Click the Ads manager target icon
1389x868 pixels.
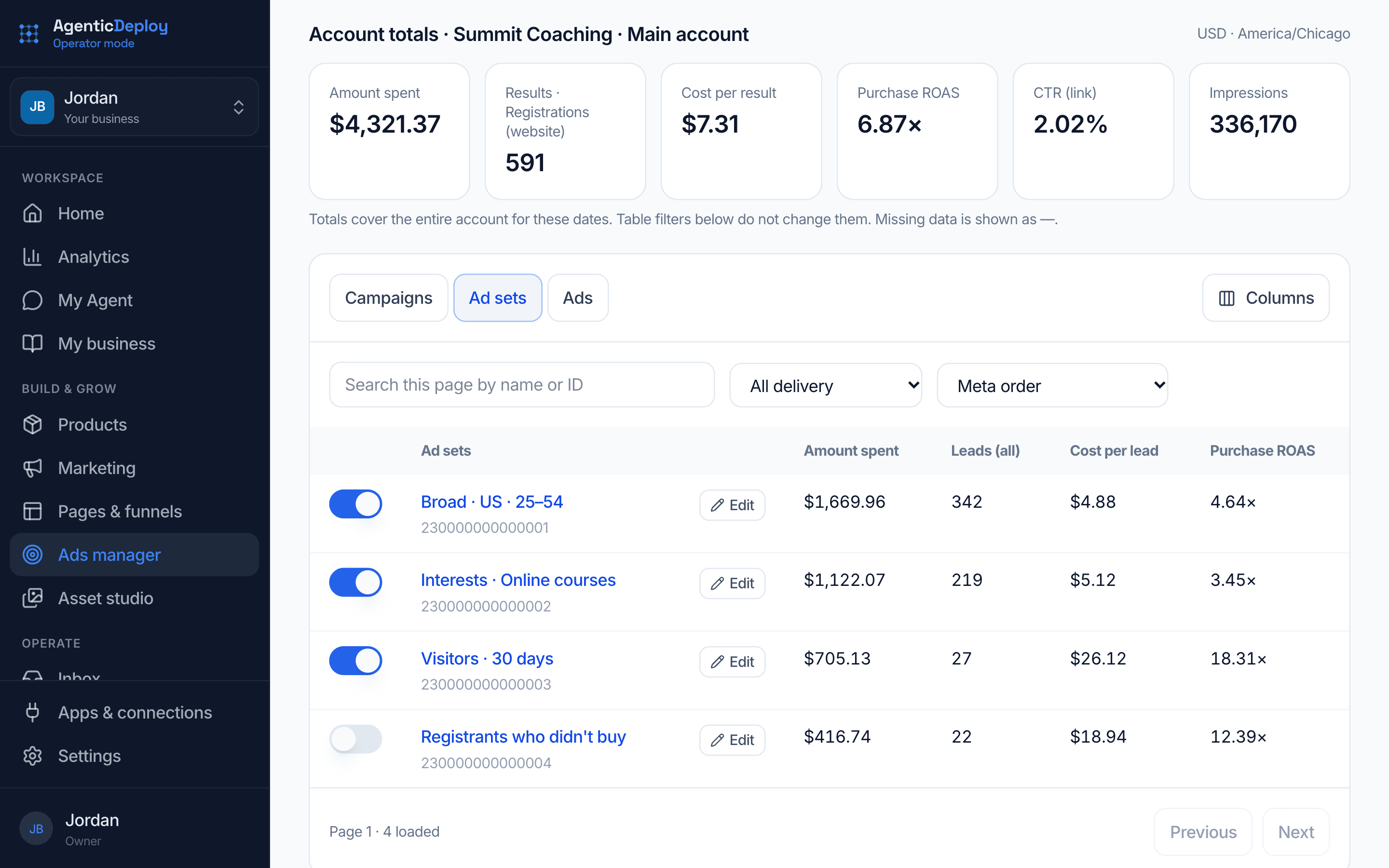tap(33, 555)
